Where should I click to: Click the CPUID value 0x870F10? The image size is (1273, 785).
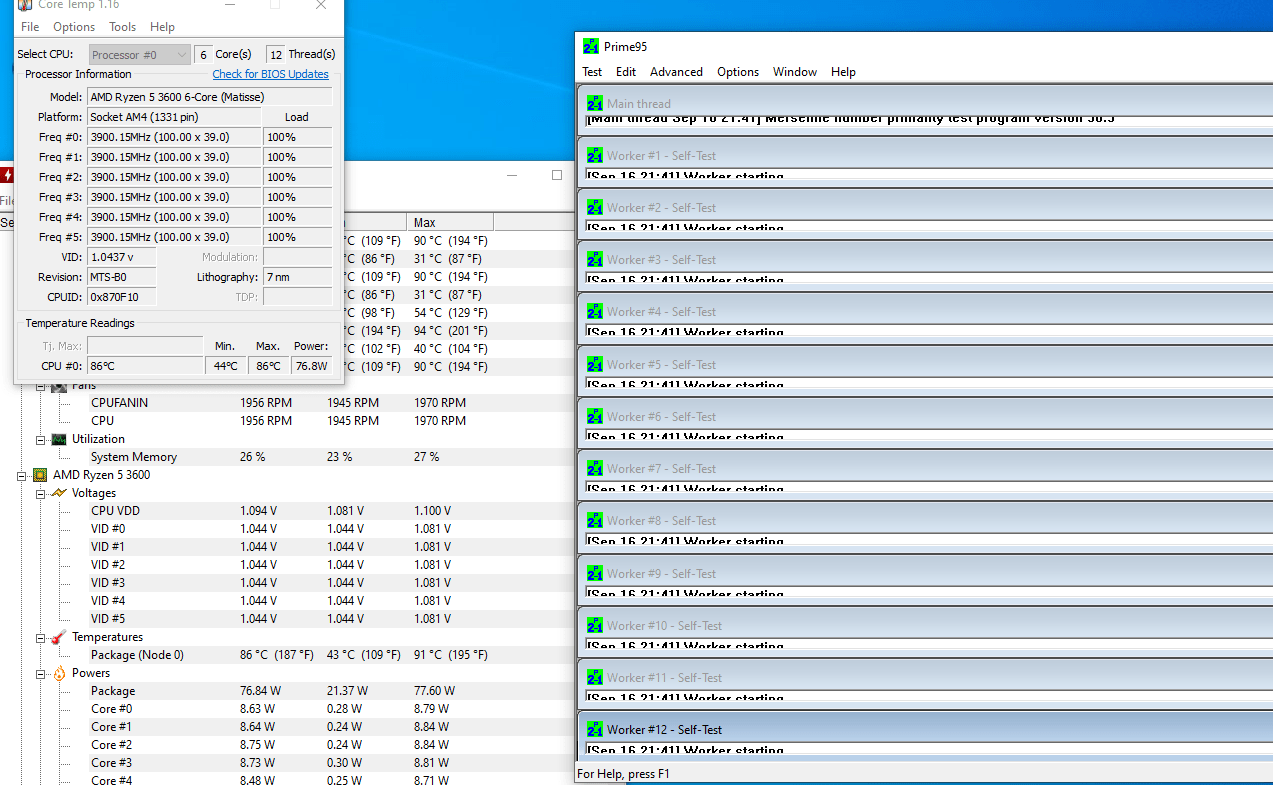(122, 297)
